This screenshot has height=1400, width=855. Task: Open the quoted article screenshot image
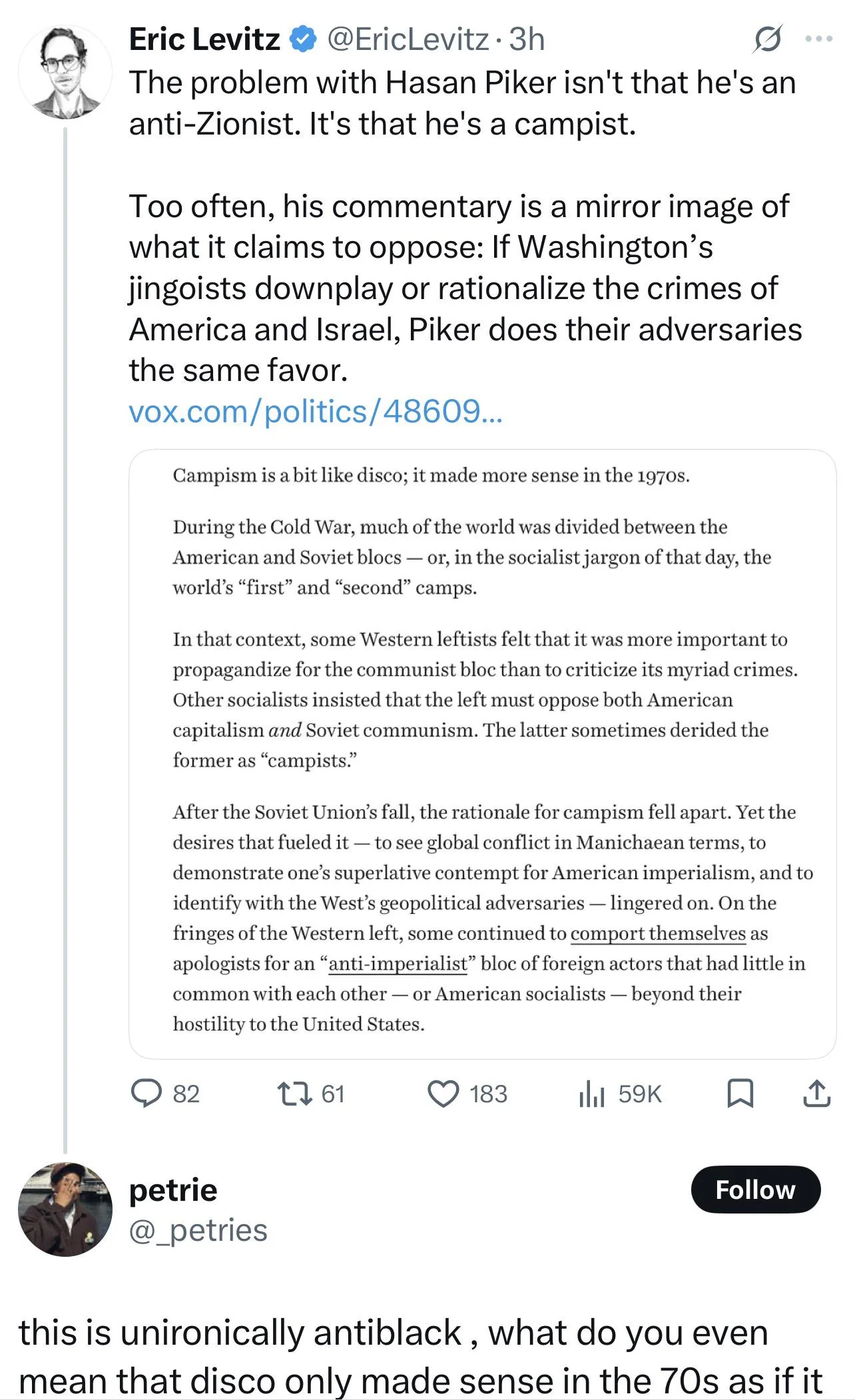click(x=482, y=753)
